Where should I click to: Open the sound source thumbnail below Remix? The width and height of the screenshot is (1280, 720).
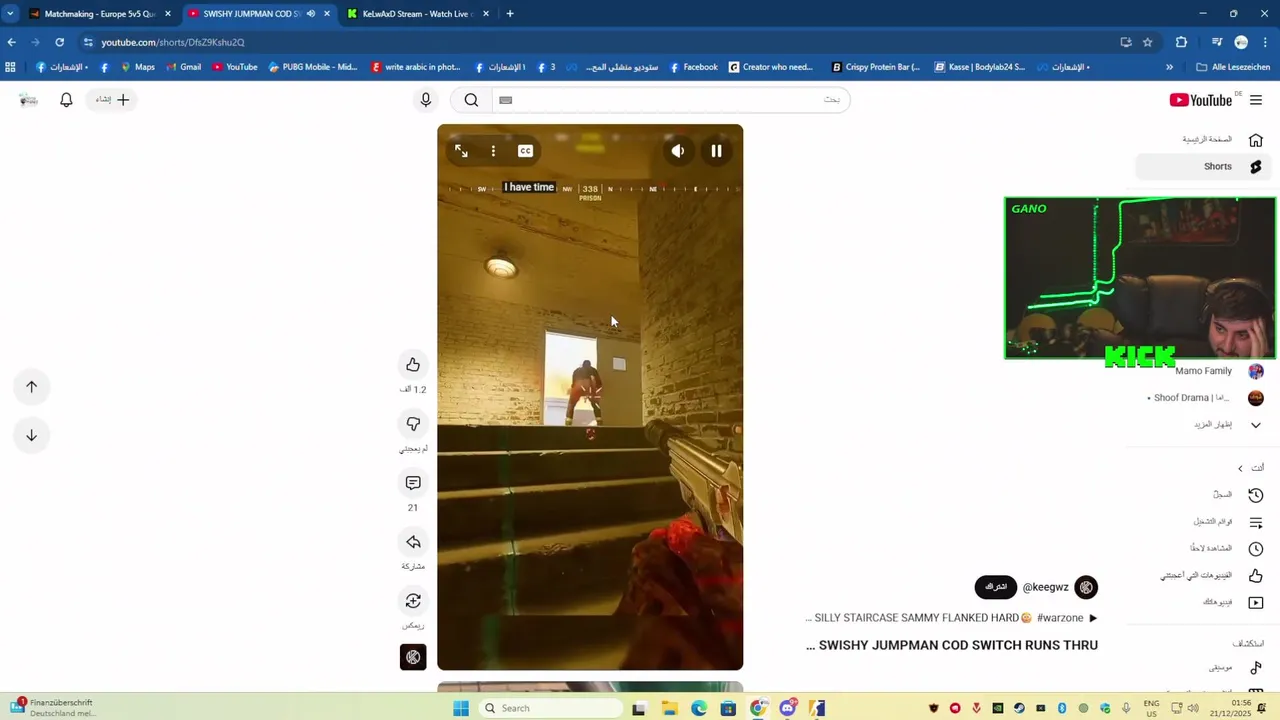pyautogui.click(x=413, y=657)
